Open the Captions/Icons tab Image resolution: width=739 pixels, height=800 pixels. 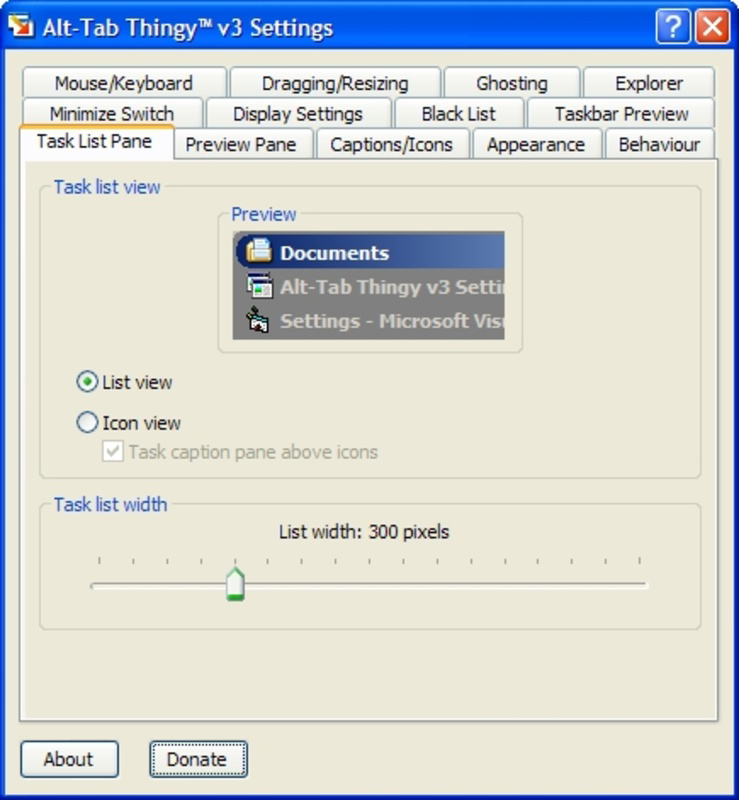(x=392, y=144)
